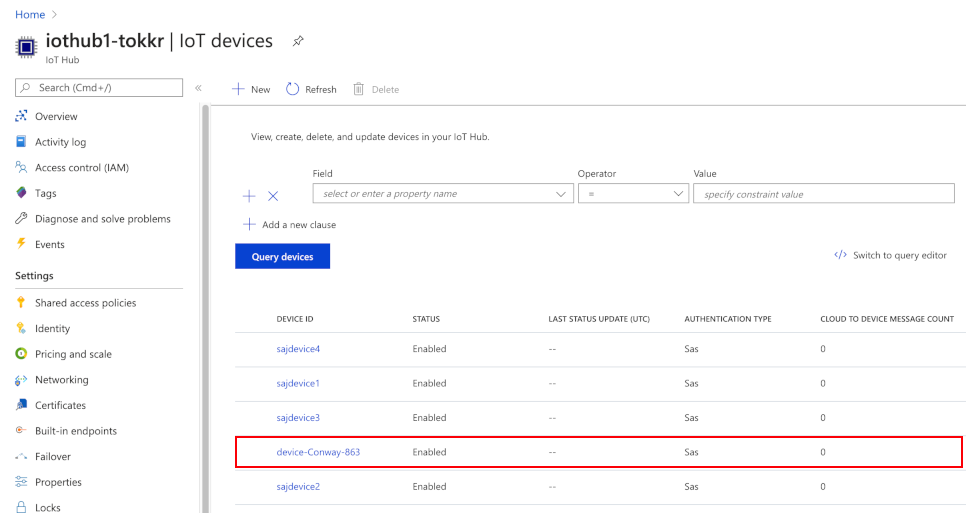
Task: Click Add a new clause
Action: [290, 225]
